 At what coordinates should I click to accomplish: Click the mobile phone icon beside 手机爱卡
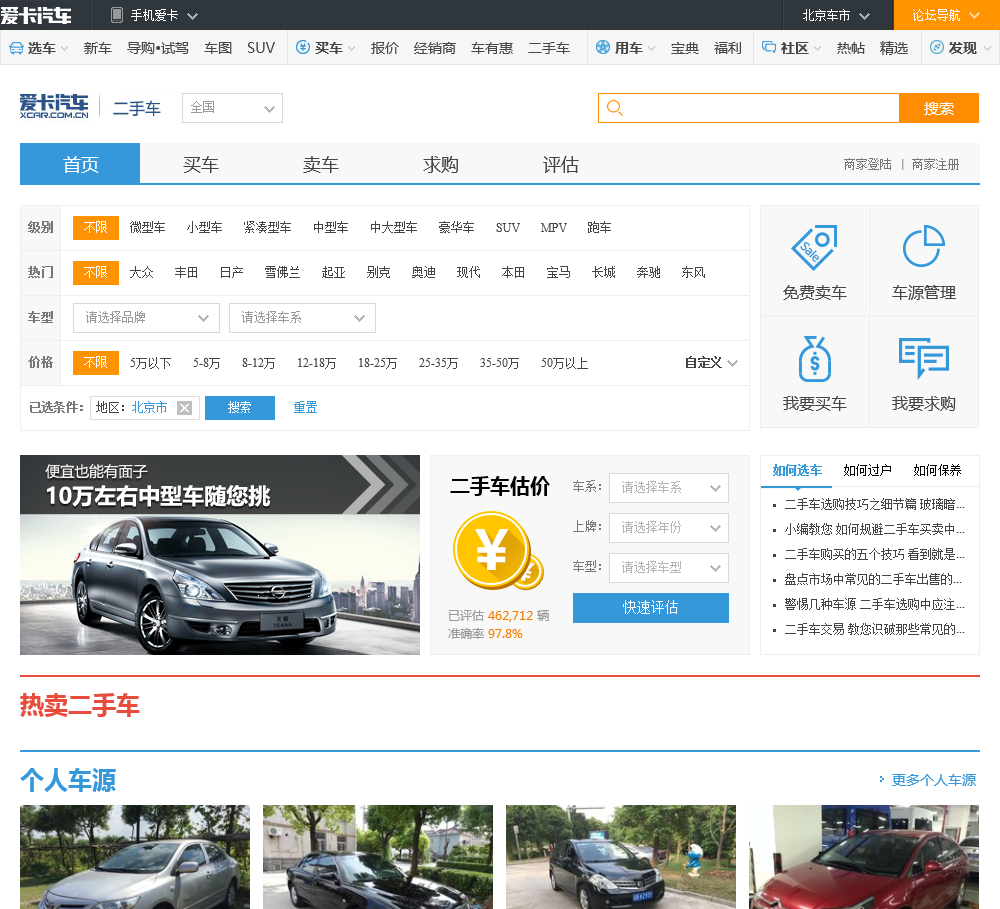tap(117, 15)
